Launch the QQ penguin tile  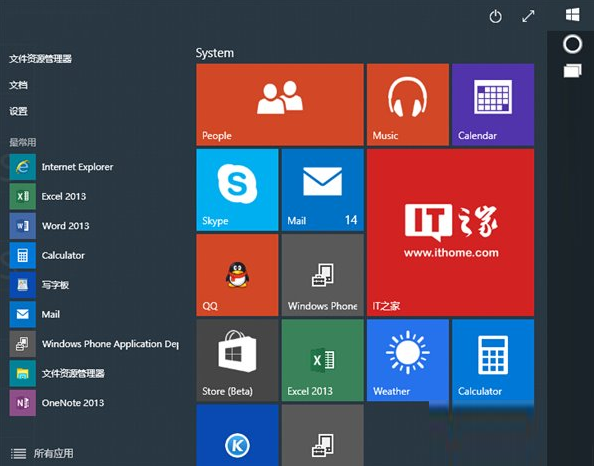point(237,275)
